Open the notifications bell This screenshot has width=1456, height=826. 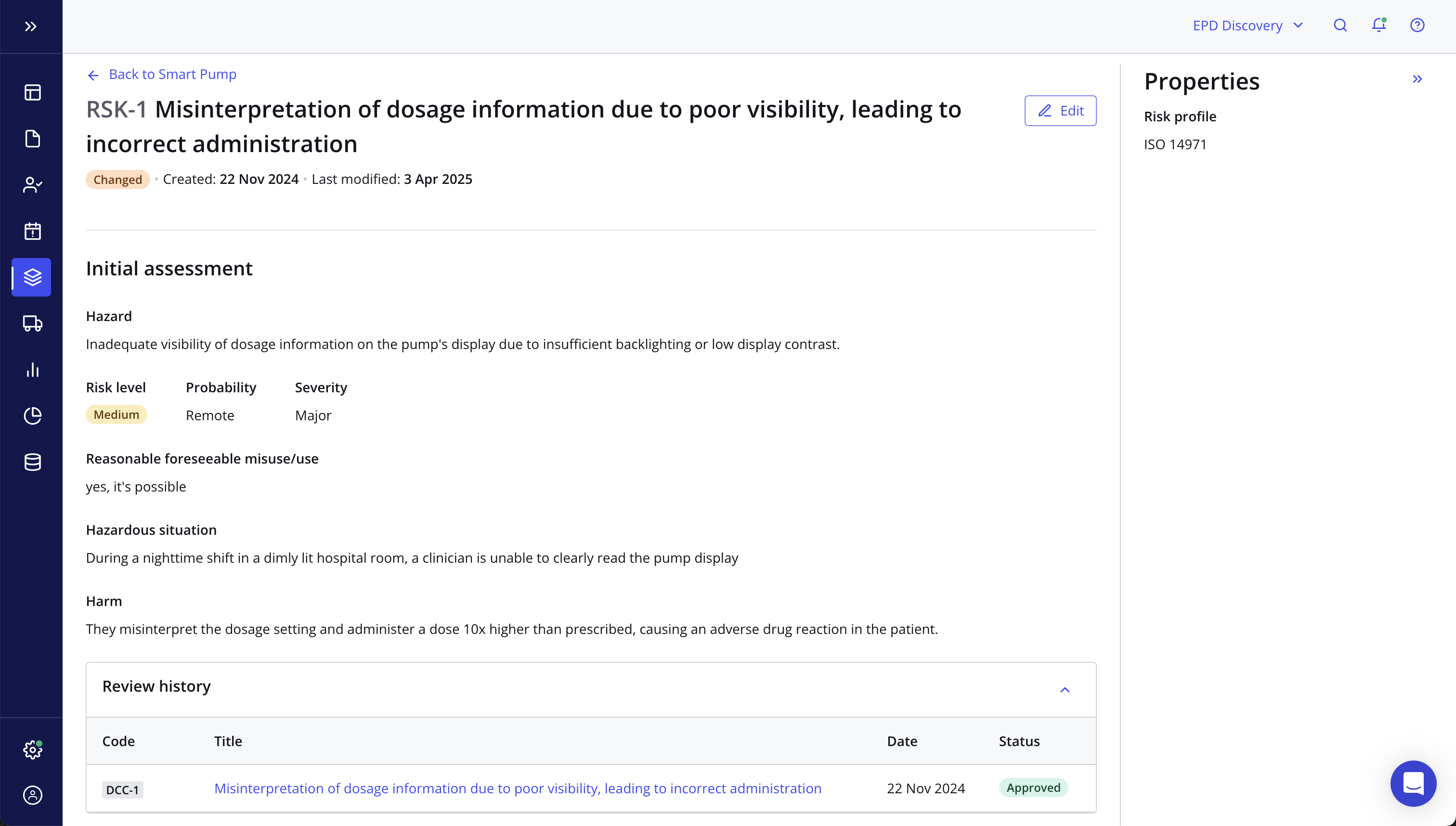click(x=1379, y=26)
